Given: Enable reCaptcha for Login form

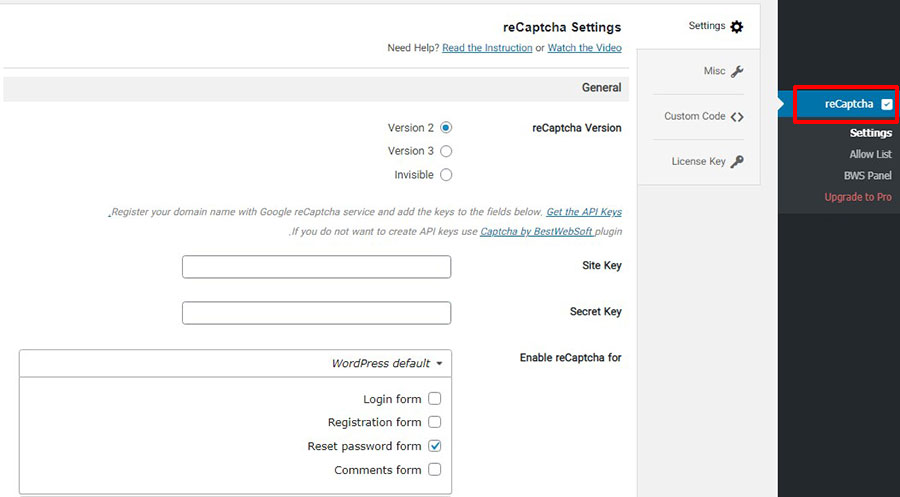Looking at the screenshot, I should tap(435, 398).
